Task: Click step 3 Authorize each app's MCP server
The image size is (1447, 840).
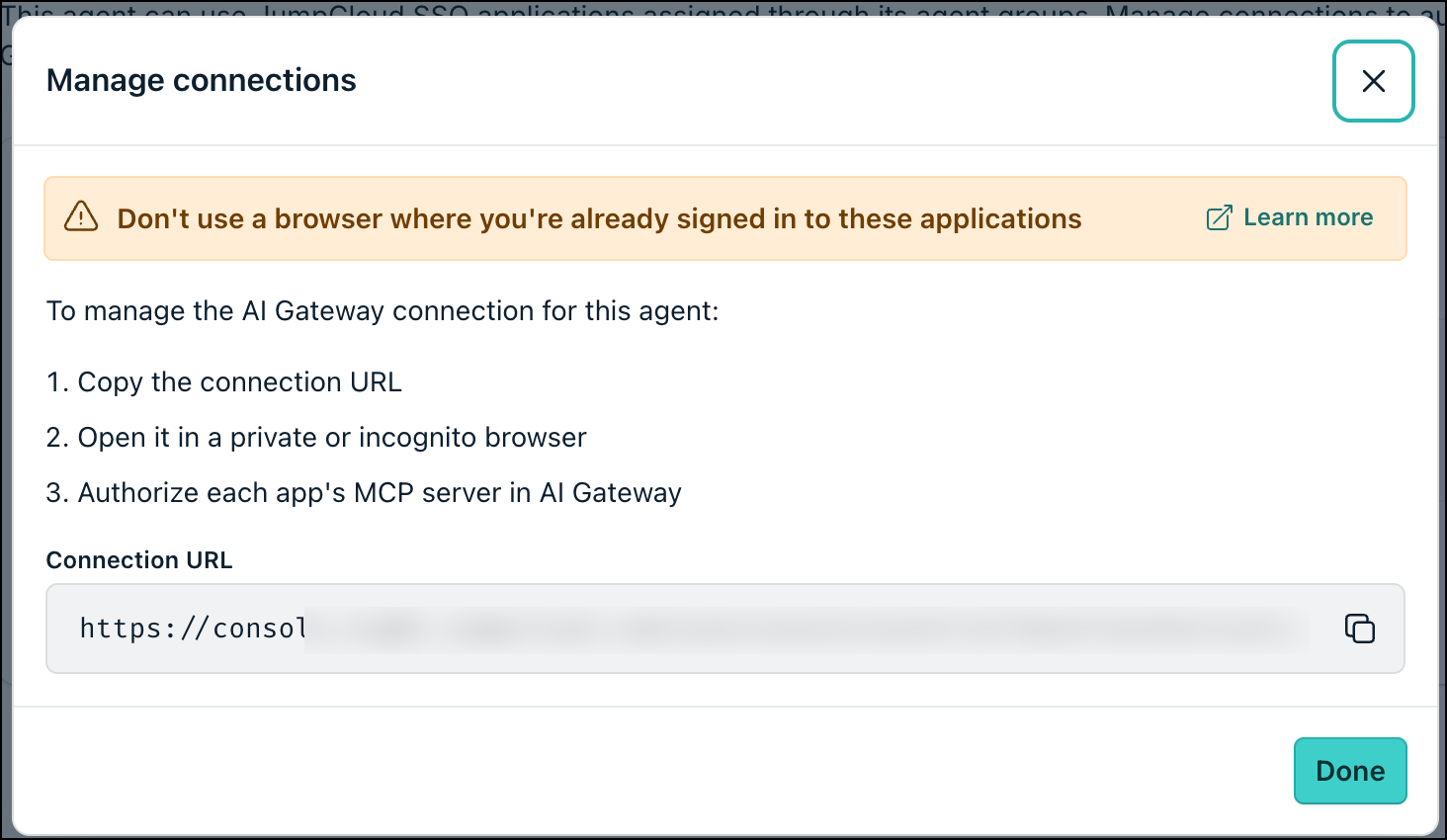Action: click(364, 493)
